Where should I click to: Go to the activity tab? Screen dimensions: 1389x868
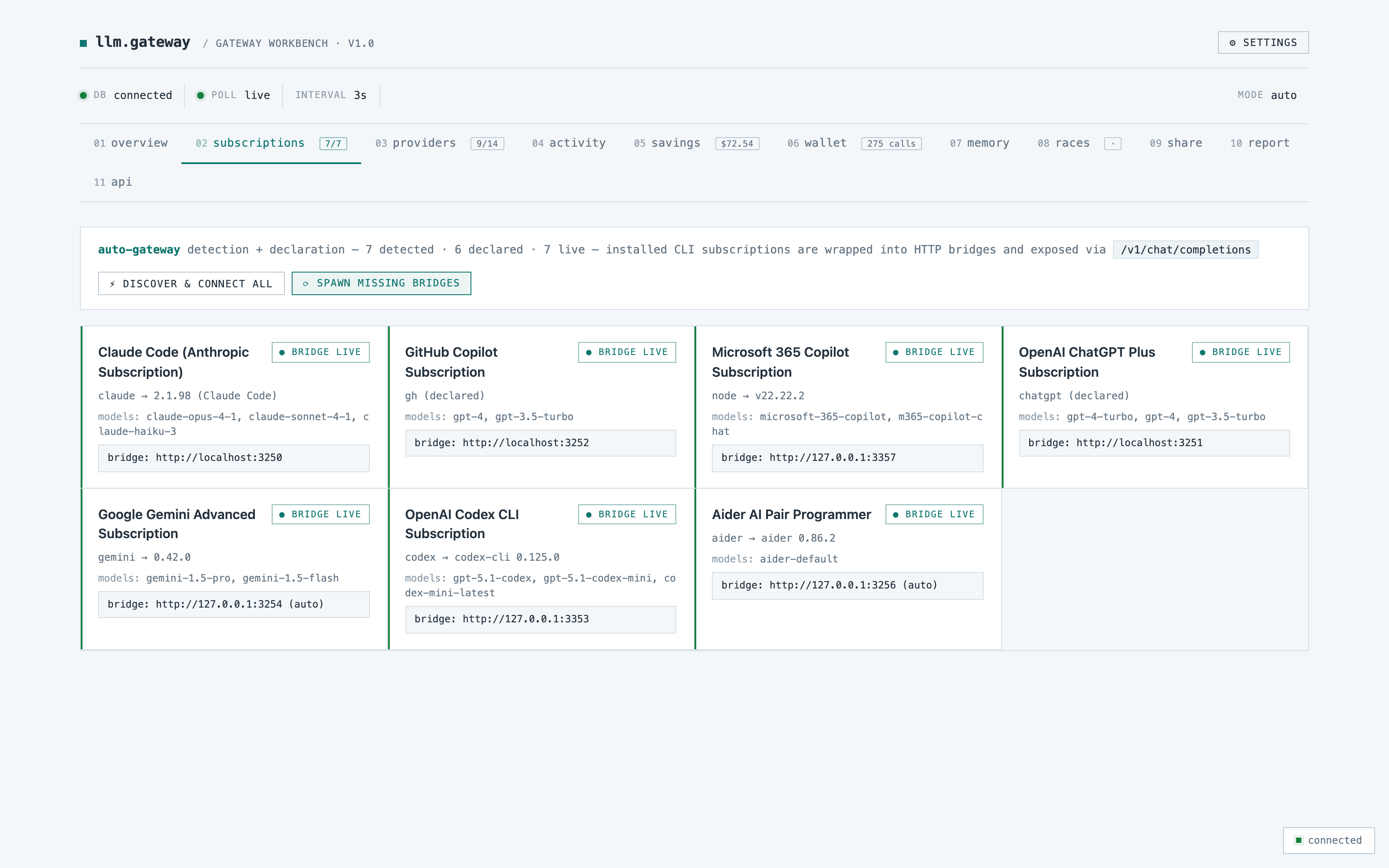(569, 143)
